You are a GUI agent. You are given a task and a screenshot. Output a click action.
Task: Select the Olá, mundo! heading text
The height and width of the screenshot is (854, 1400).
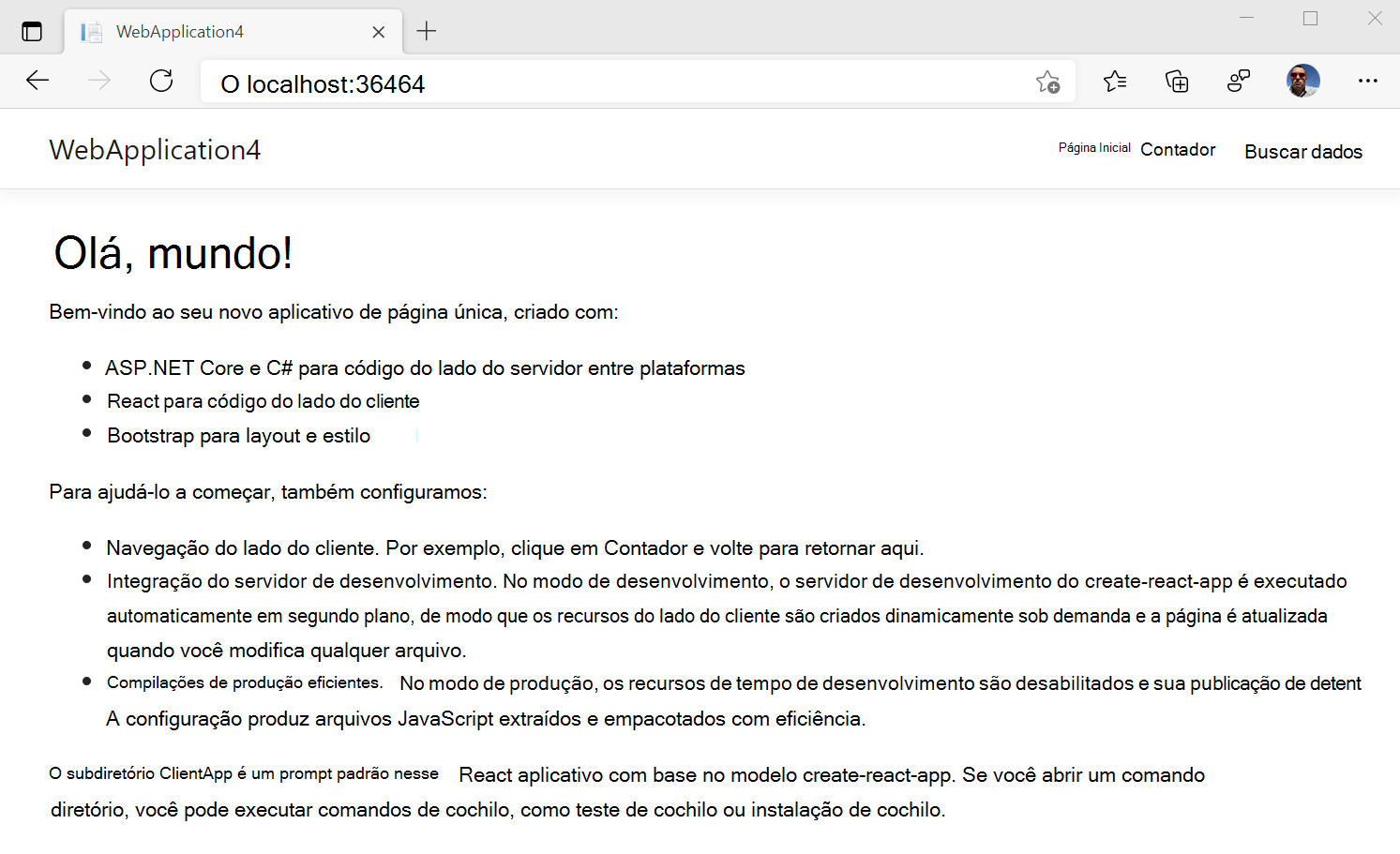tap(173, 252)
